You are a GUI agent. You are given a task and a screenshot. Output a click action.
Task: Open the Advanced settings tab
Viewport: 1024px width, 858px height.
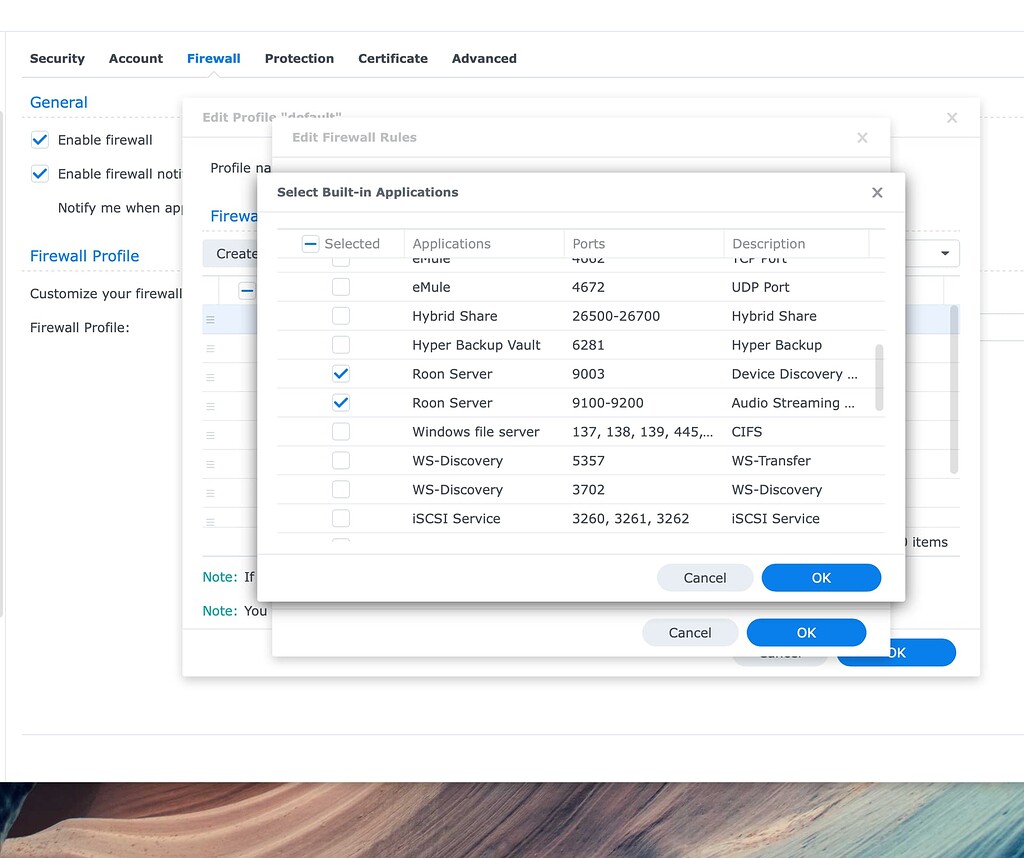coord(484,58)
